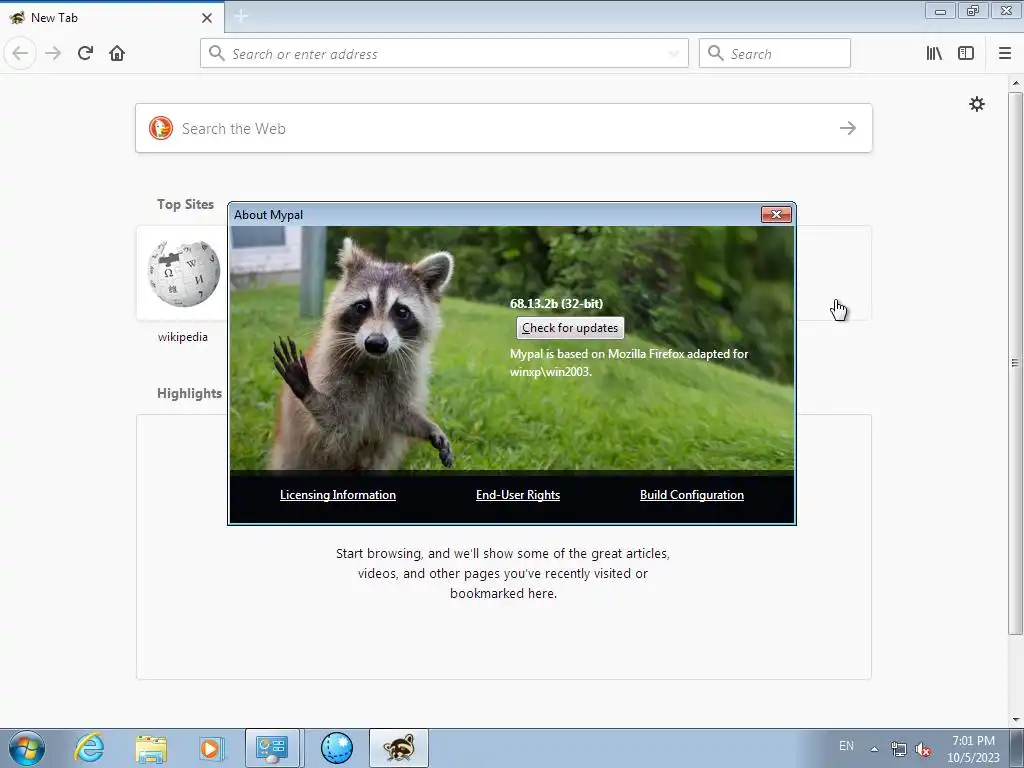Screen dimensions: 1024x768
Task: Open File Explorer from the taskbar
Action: [151, 748]
